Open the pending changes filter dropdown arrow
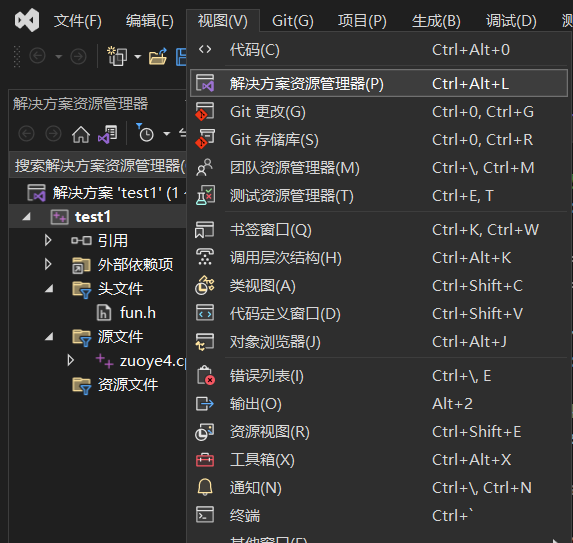This screenshot has height=543, width=573. coord(167,134)
